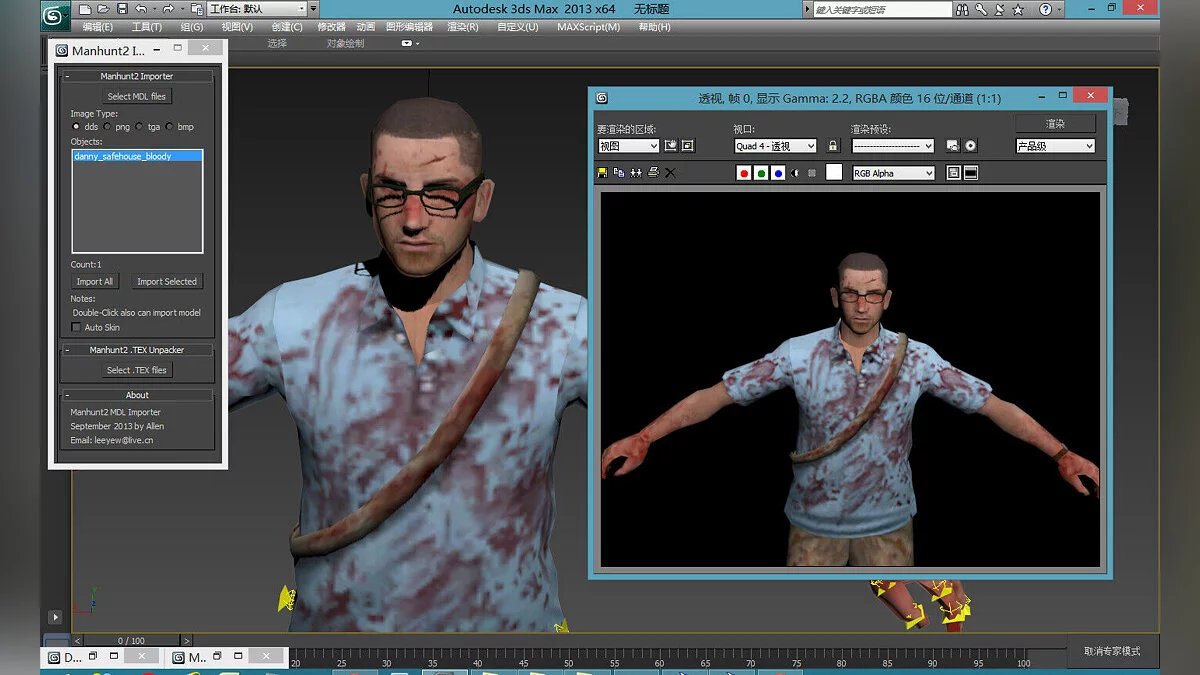Click the Undo arrow icon
Screen dimensions: 1200x675
pos(140,10)
